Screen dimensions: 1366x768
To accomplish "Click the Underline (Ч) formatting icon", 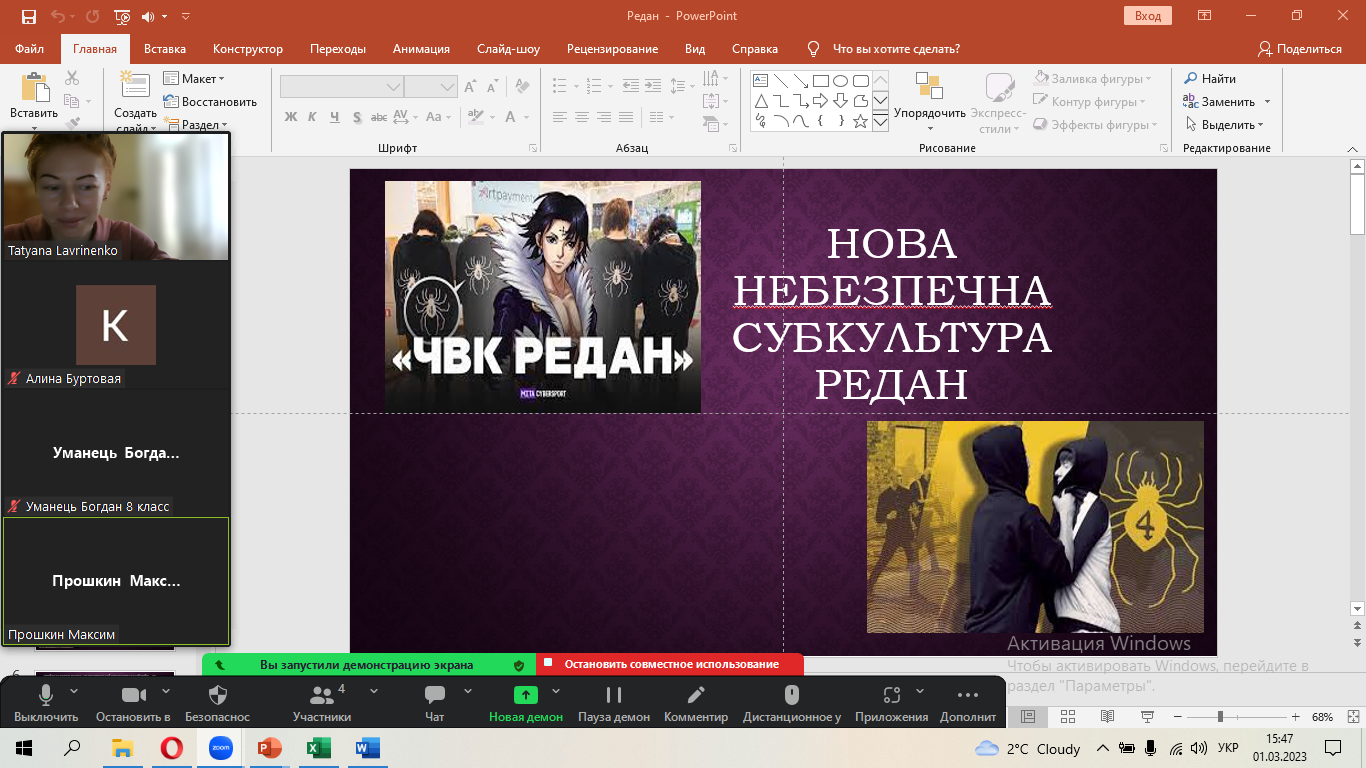I will (x=334, y=117).
